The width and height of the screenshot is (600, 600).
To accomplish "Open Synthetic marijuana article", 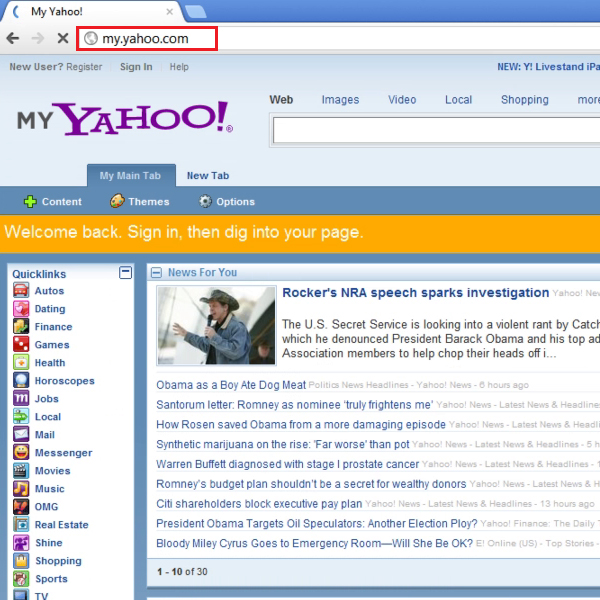I will [282, 444].
